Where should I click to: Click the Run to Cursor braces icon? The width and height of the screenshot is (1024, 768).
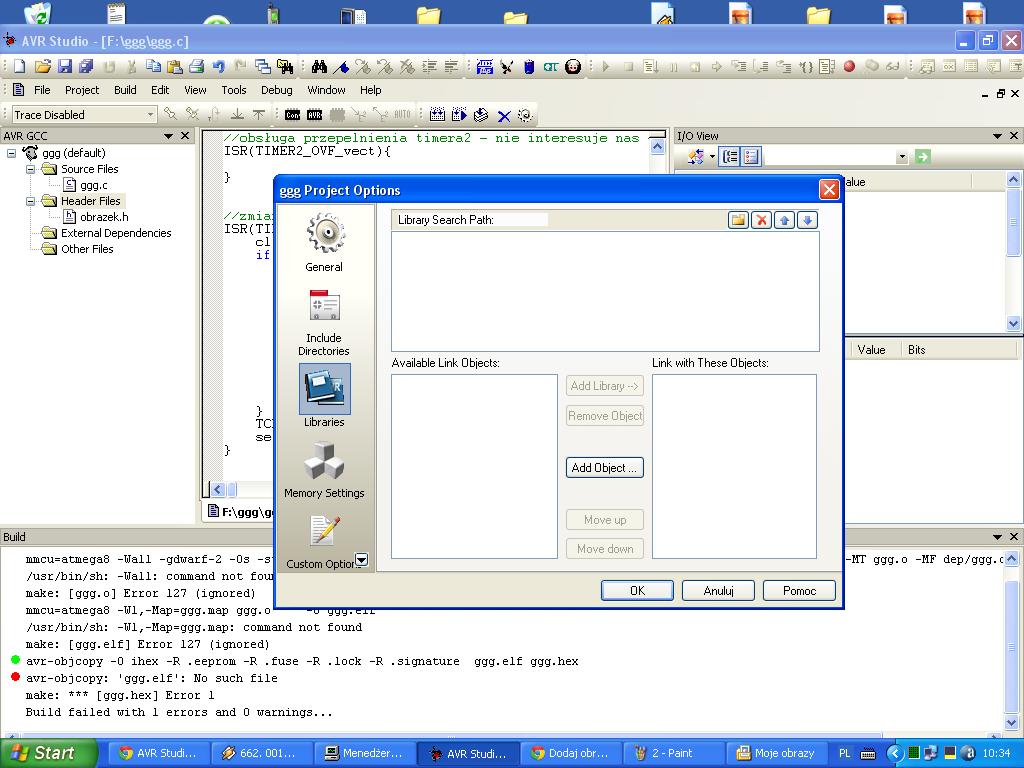(807, 66)
